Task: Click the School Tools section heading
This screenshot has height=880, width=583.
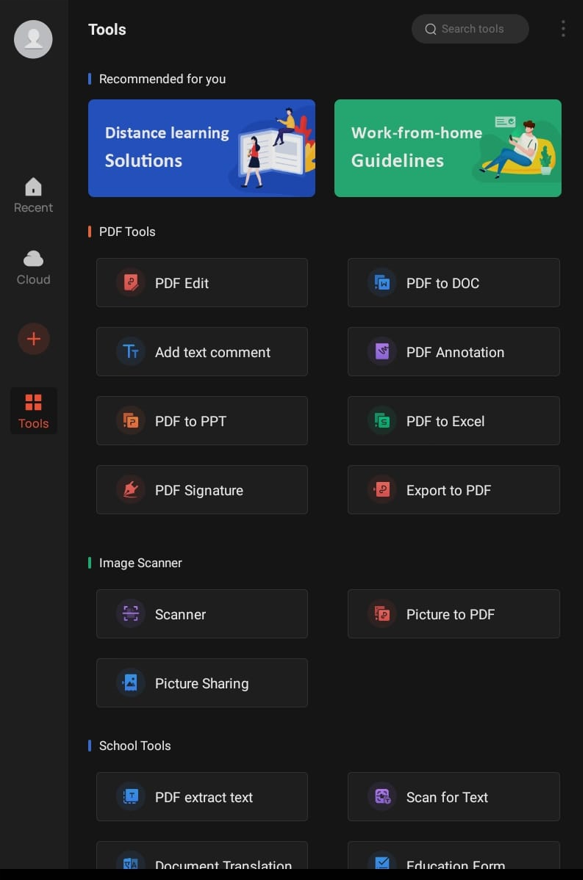Action: (x=135, y=746)
